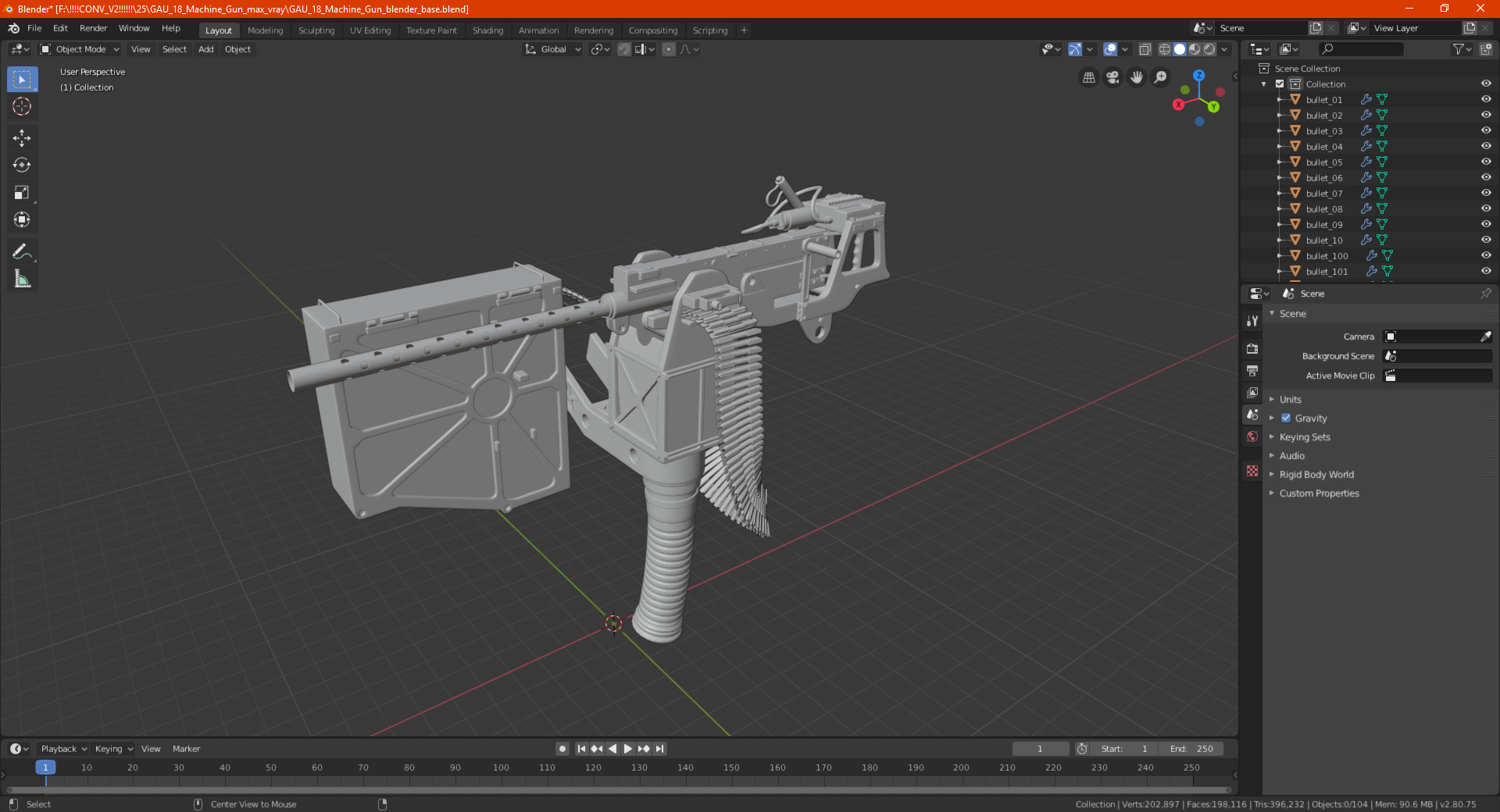
Task: Open the Object Mode dropdown
Action: click(80, 49)
